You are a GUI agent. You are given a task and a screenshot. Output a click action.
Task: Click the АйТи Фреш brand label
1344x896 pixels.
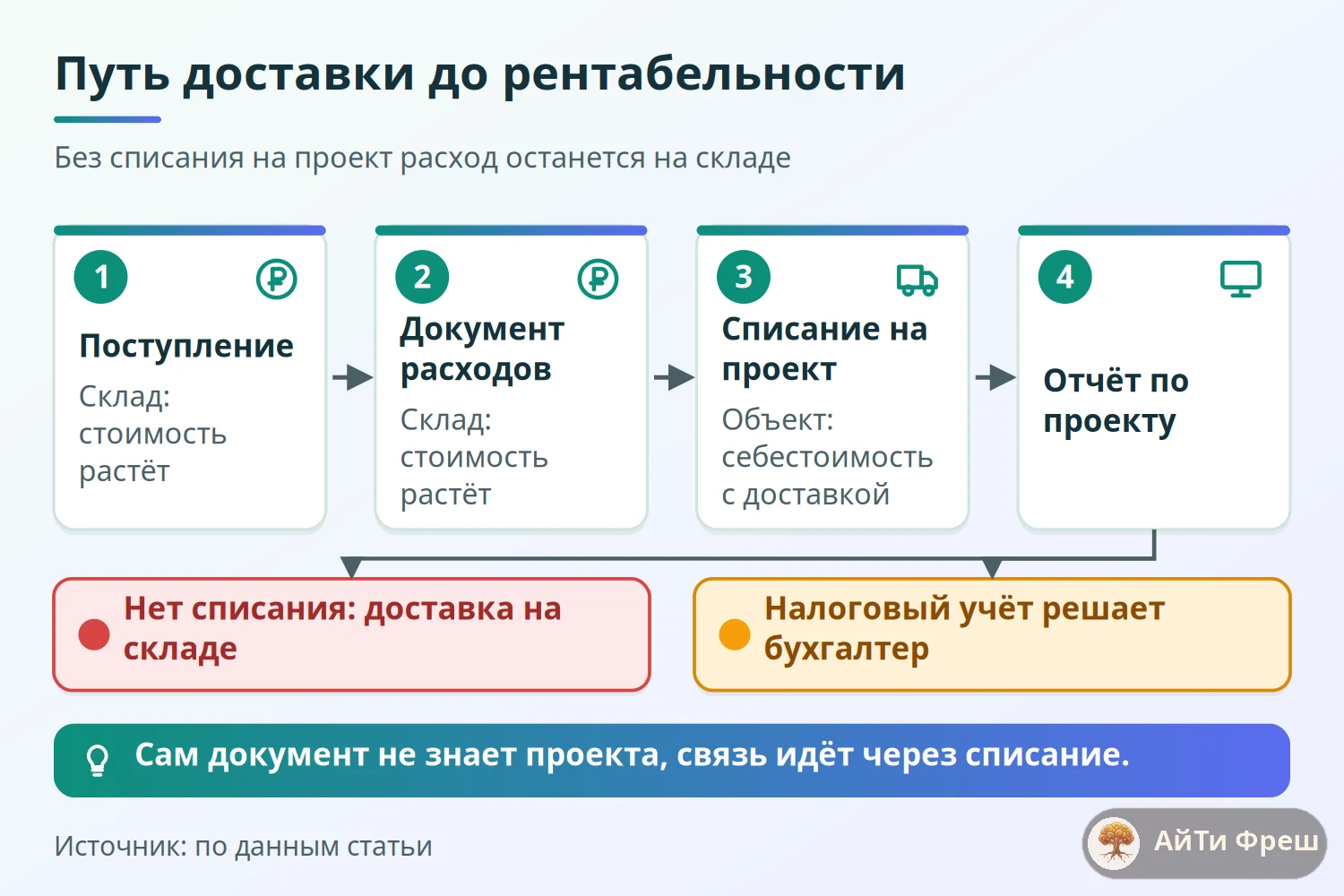1236,840
